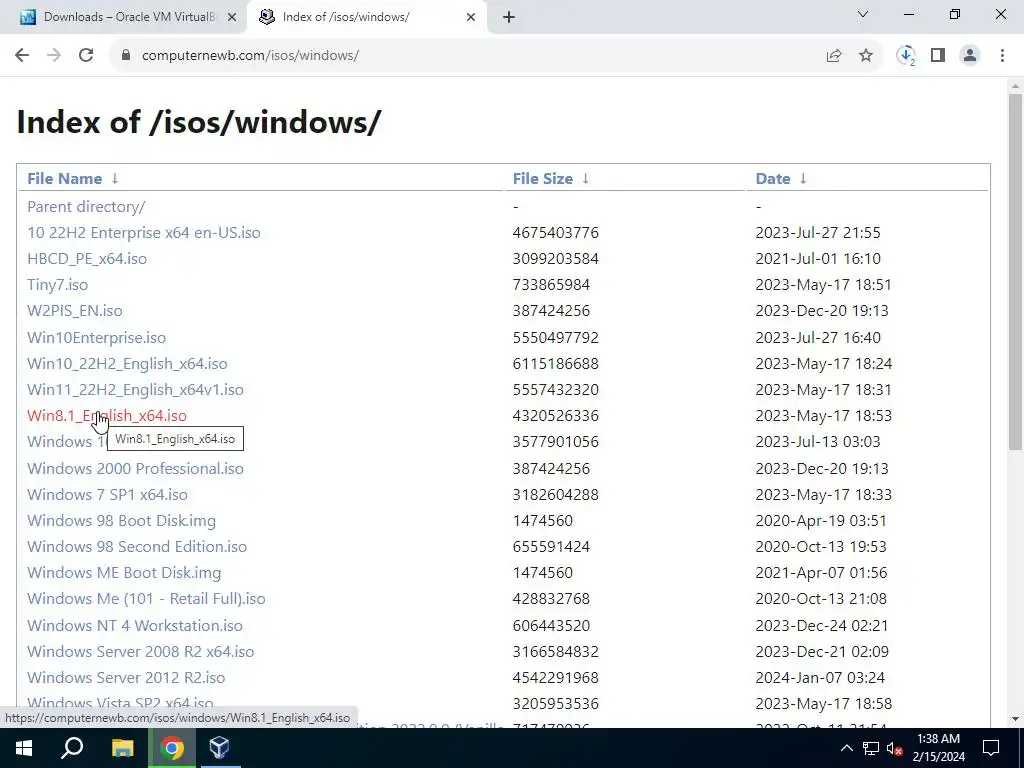Click the File Size descending arrow
This screenshot has width=1024, height=768.
586,178
